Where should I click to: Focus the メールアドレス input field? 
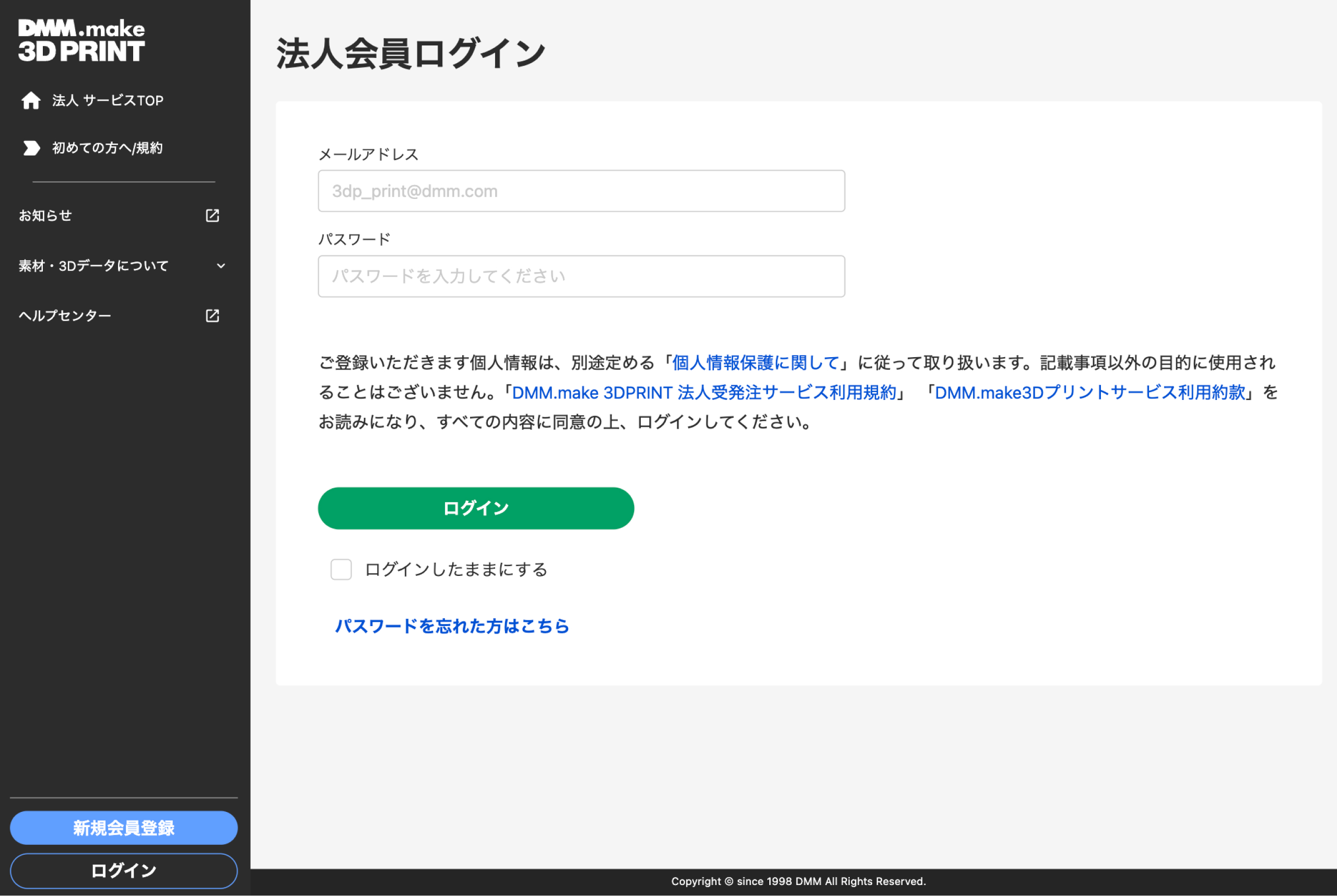pyautogui.click(x=581, y=191)
